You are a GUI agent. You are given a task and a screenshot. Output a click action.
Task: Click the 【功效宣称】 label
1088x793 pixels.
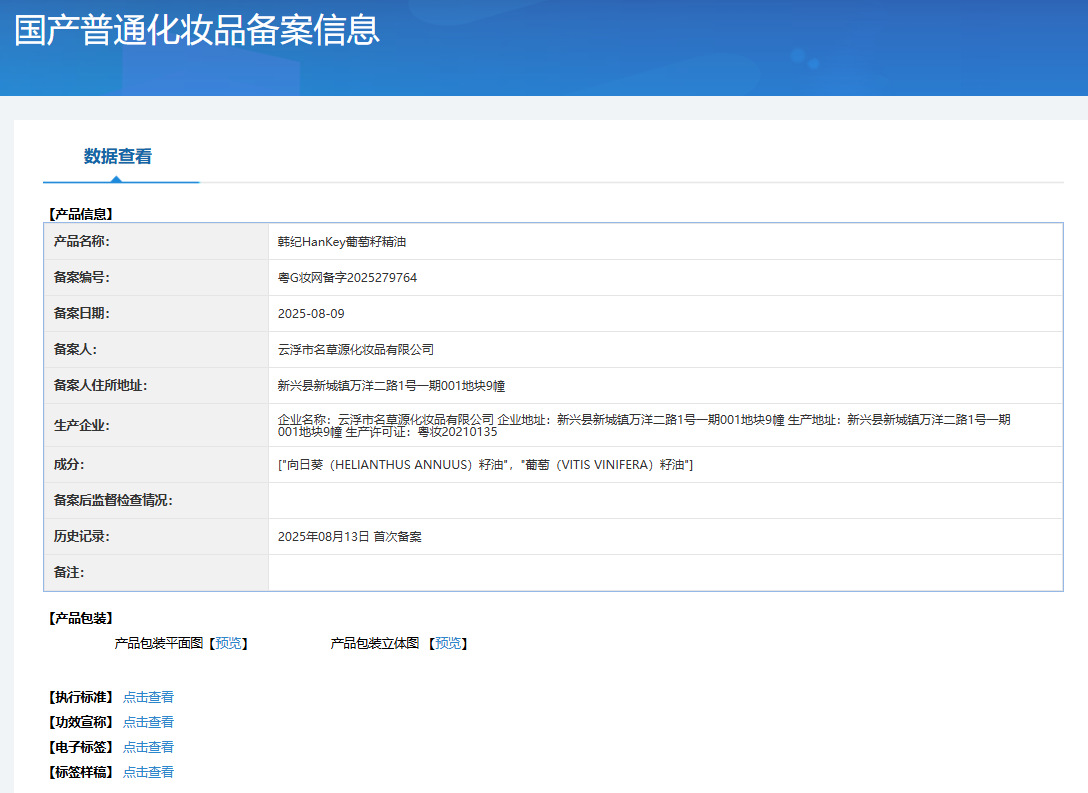pos(80,722)
